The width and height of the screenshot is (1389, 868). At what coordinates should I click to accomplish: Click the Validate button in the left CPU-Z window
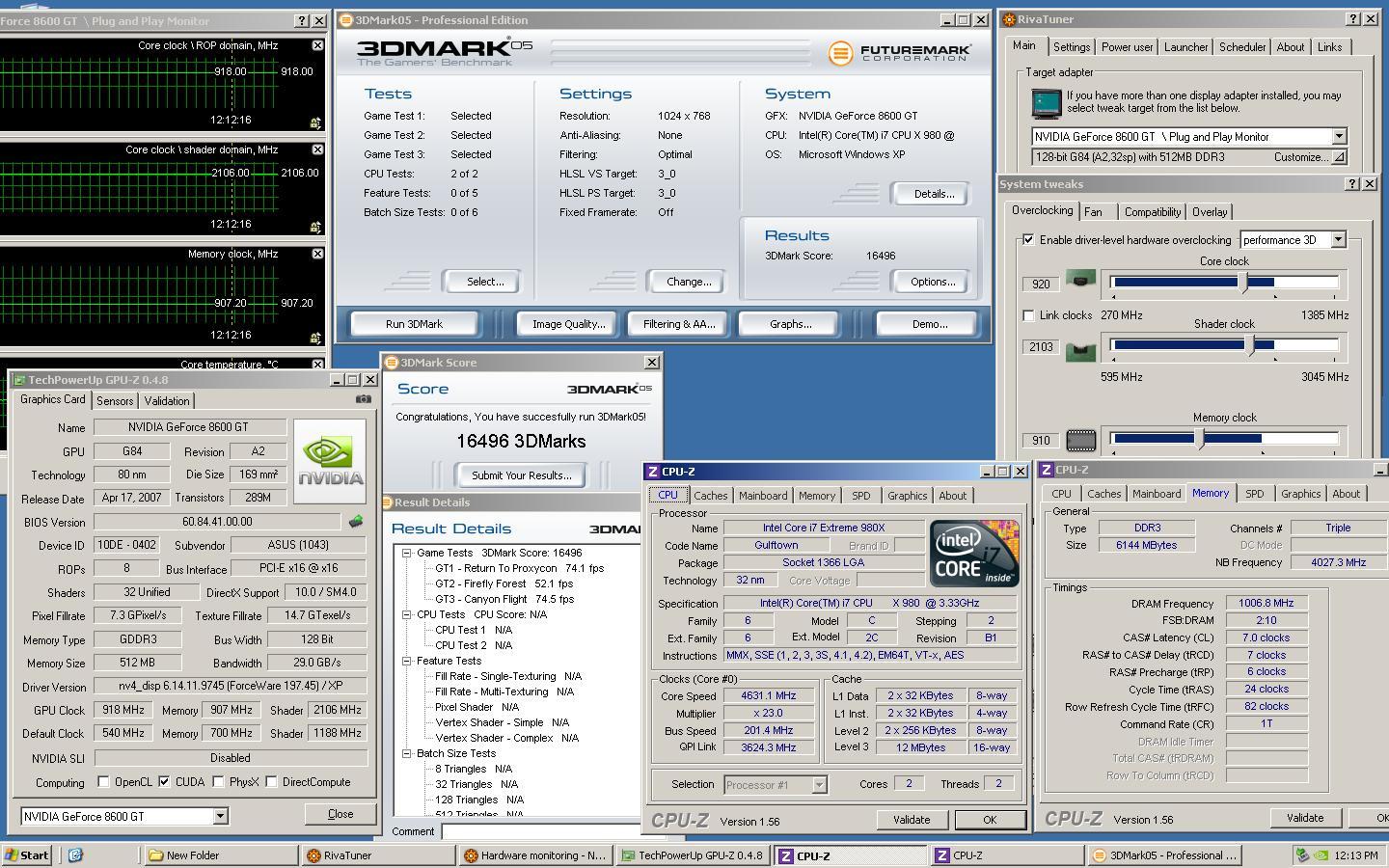pos(911,820)
